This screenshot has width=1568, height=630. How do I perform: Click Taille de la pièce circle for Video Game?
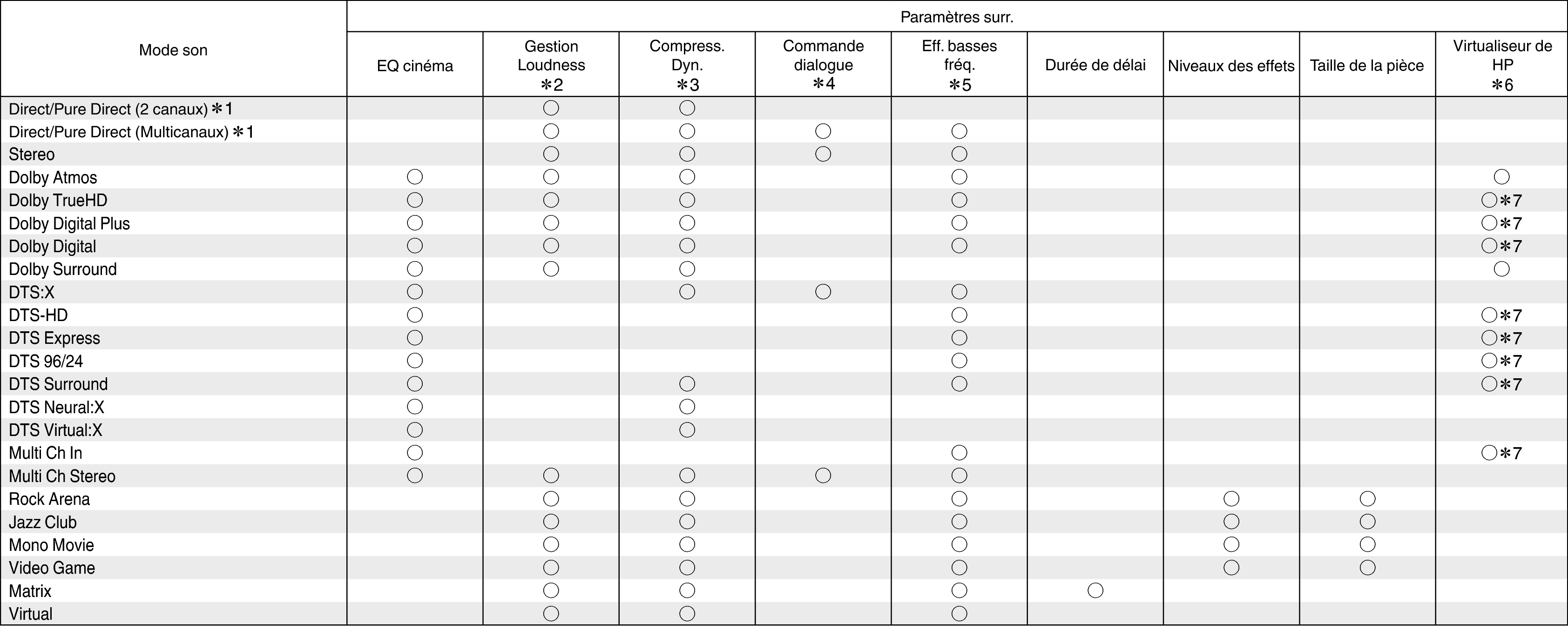[x=1368, y=567]
